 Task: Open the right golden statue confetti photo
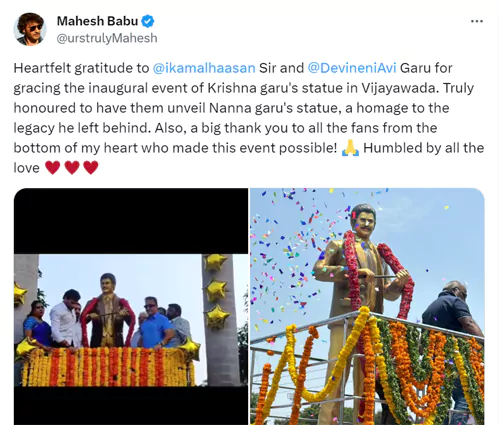point(367,306)
